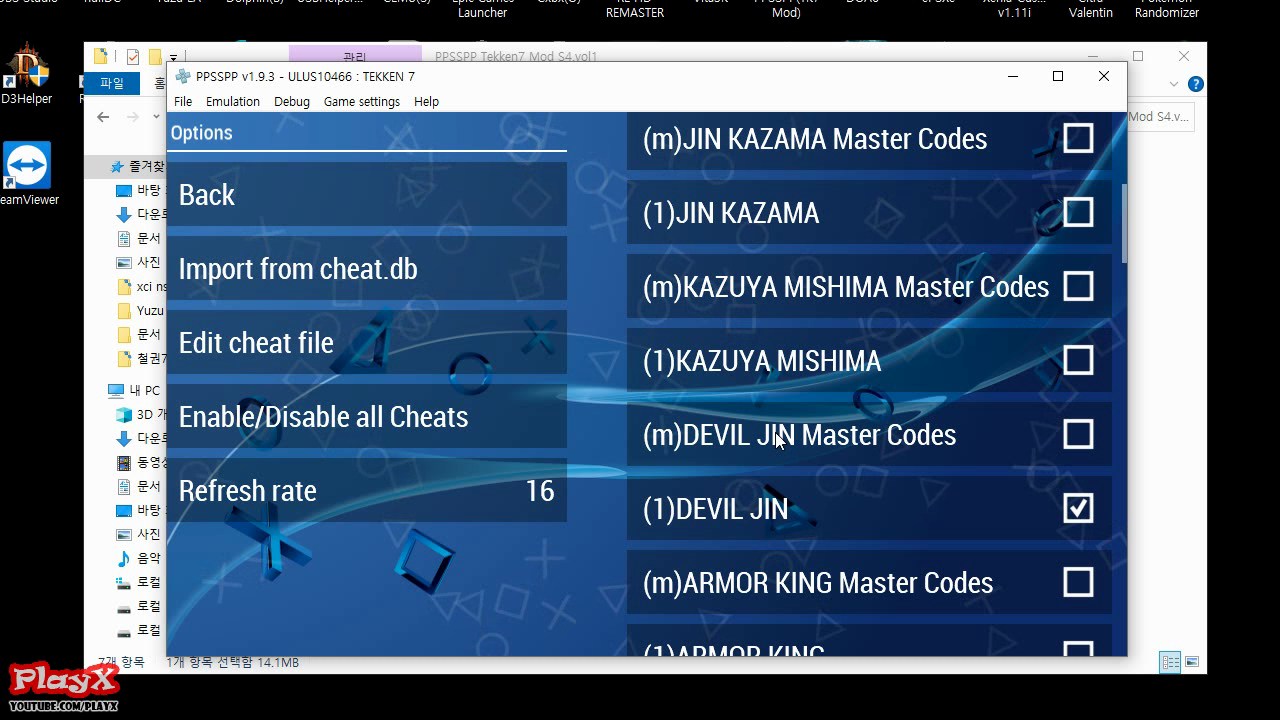Click the Refresh rate value 16
1280x720 pixels.
[x=540, y=491]
